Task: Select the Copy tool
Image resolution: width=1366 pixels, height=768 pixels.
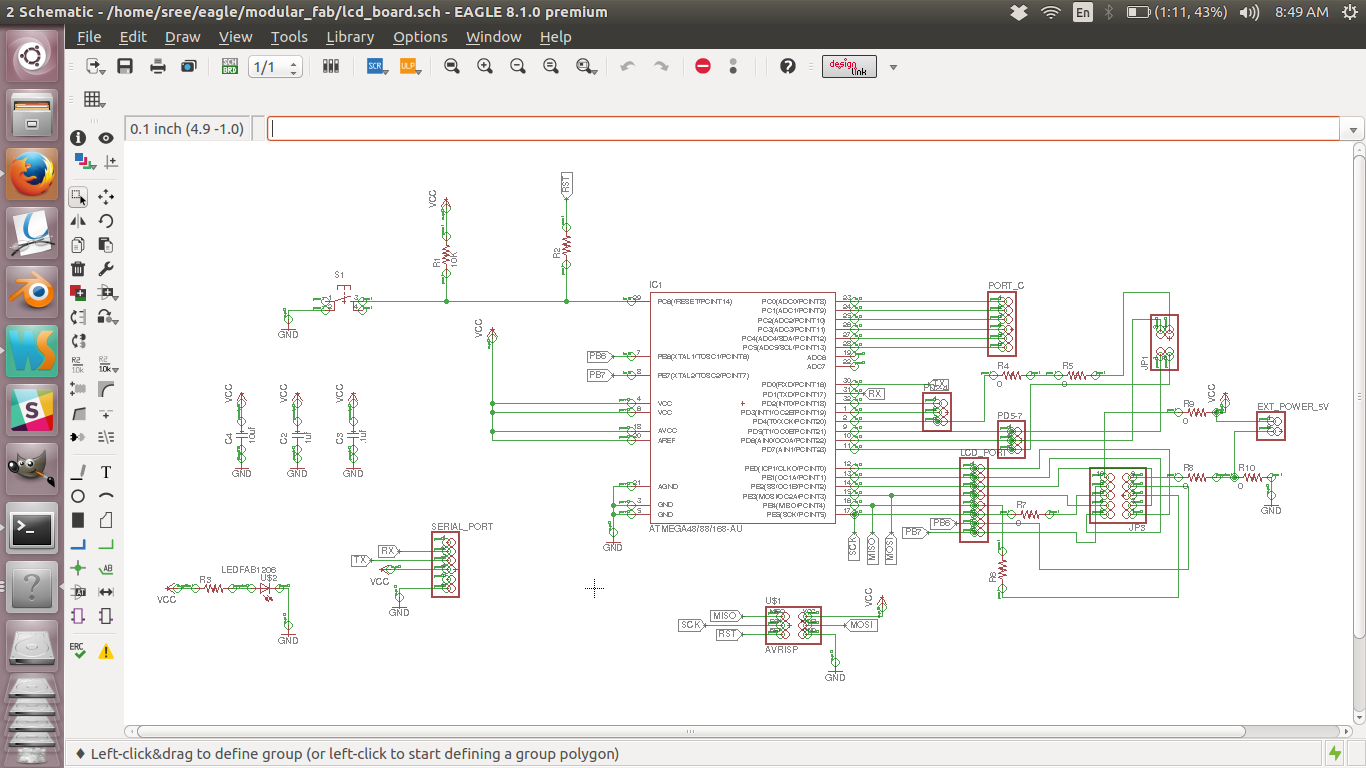Action: point(78,245)
